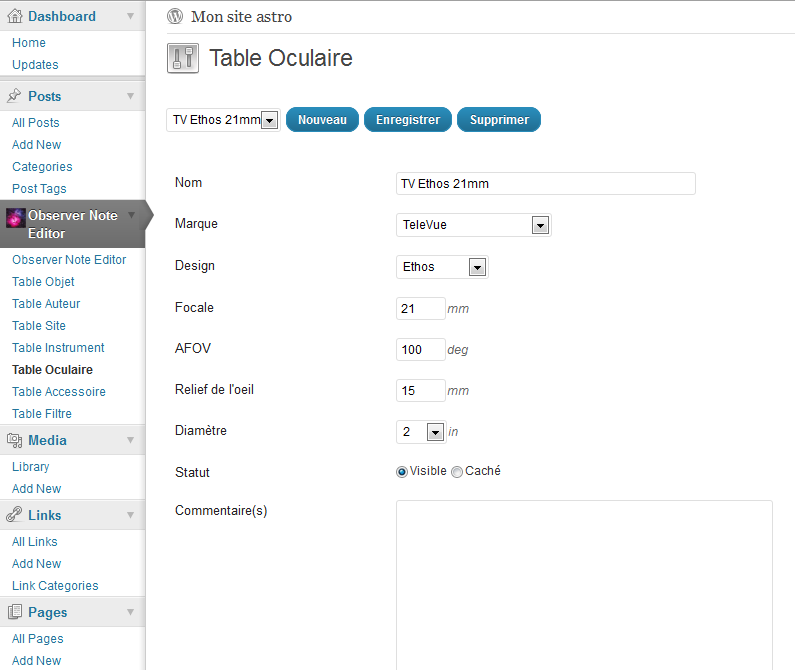Click the WordPress logo icon
795x670 pixels.
pyautogui.click(x=176, y=16)
